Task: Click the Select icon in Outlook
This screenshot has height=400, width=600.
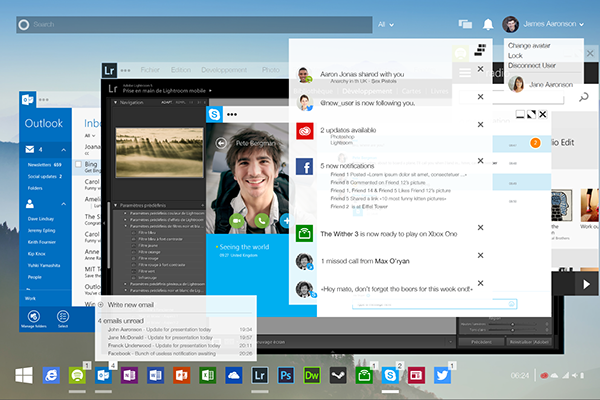Action: (63, 317)
